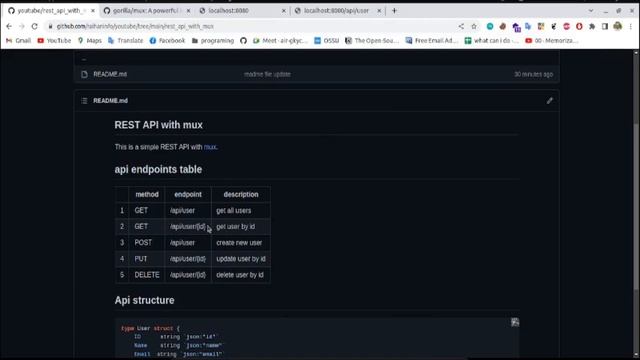Go back with the browser back arrow
The height and width of the screenshot is (360, 640).
click(x=9, y=26)
